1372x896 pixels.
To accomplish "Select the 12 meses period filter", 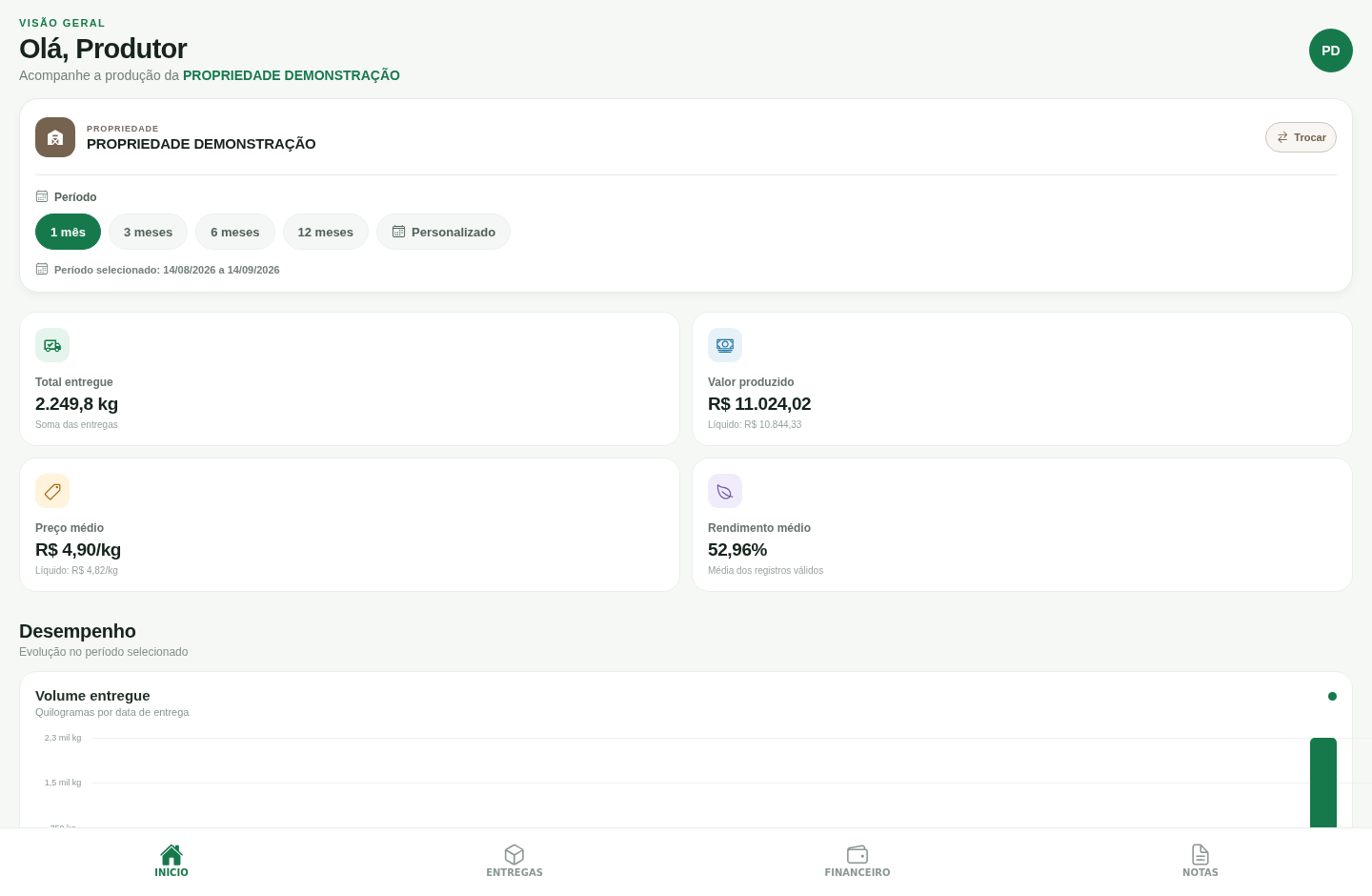I will click(326, 232).
